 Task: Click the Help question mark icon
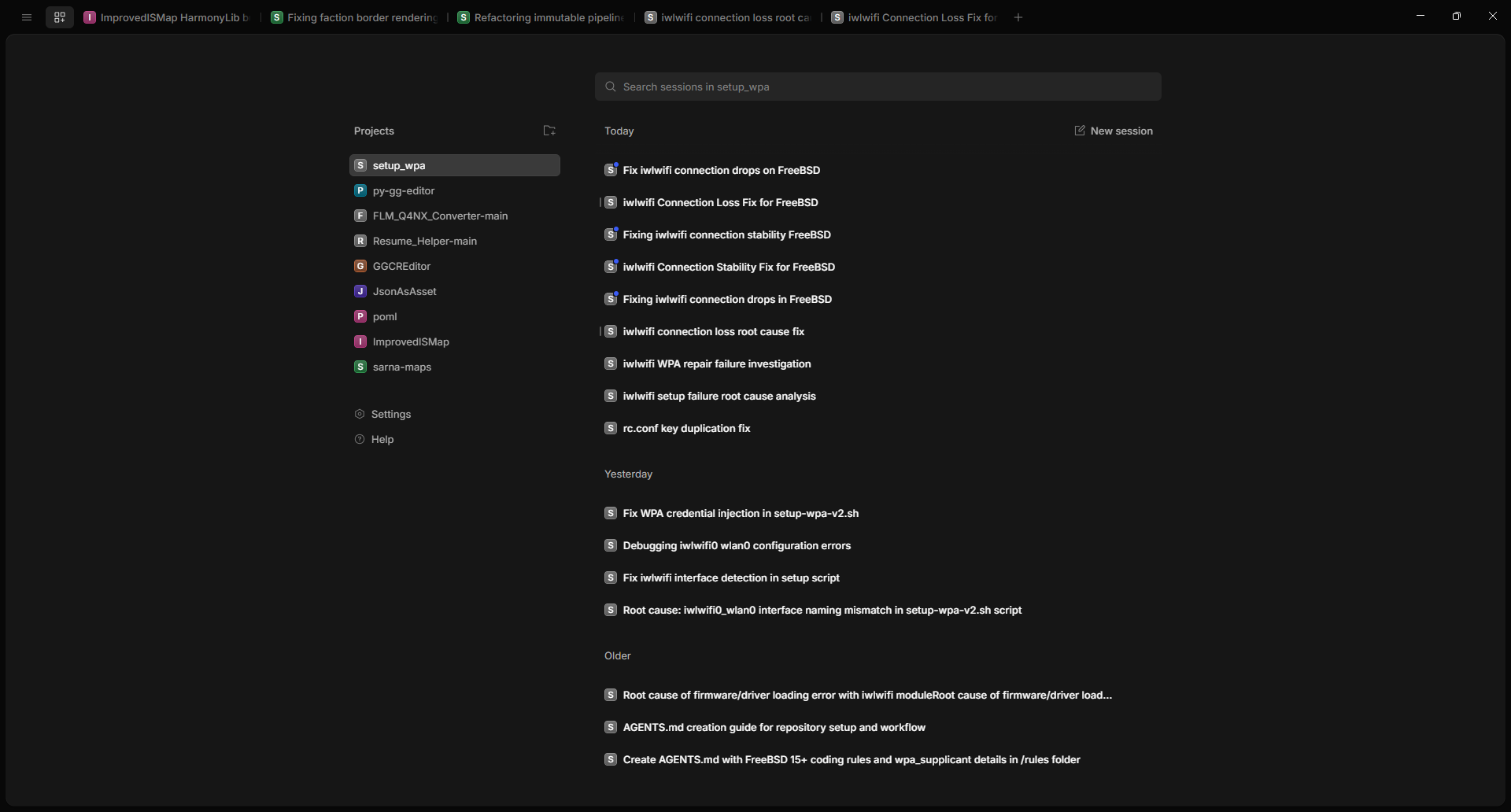point(360,439)
